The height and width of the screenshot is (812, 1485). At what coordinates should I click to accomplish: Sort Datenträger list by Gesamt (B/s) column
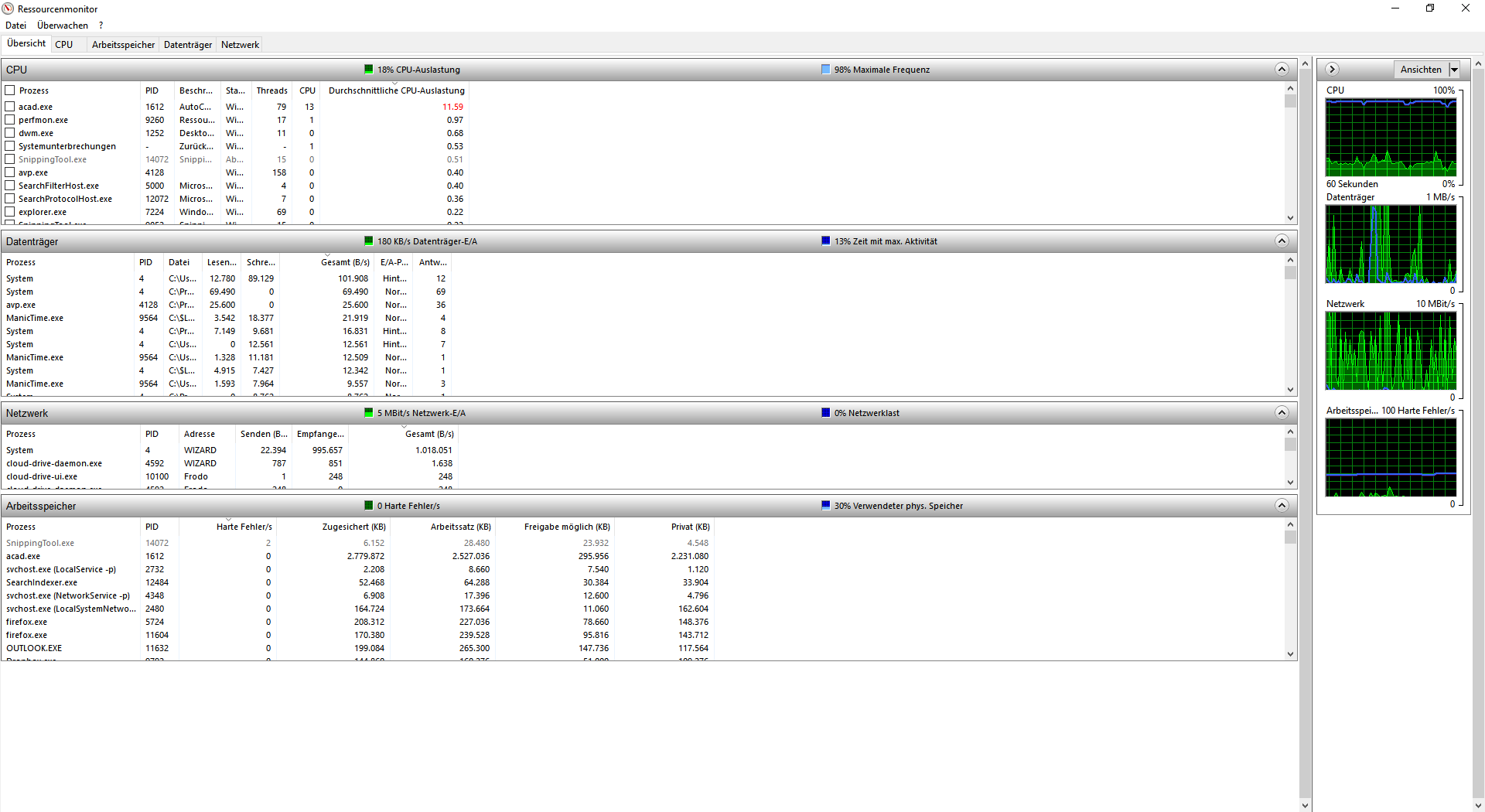[x=328, y=262]
